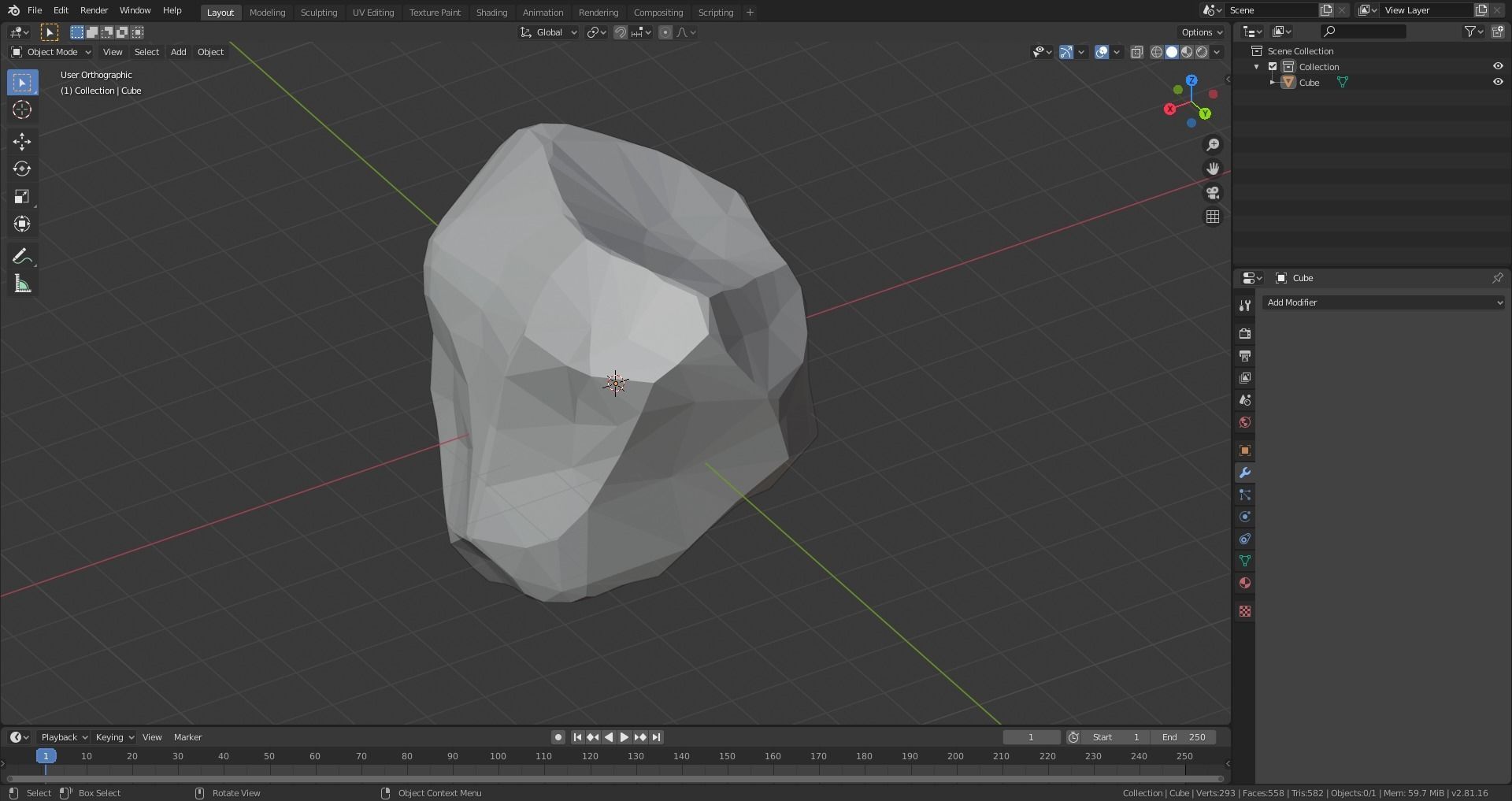Image resolution: width=1512 pixels, height=801 pixels.
Task: Open Output properties tab
Action: click(x=1245, y=356)
